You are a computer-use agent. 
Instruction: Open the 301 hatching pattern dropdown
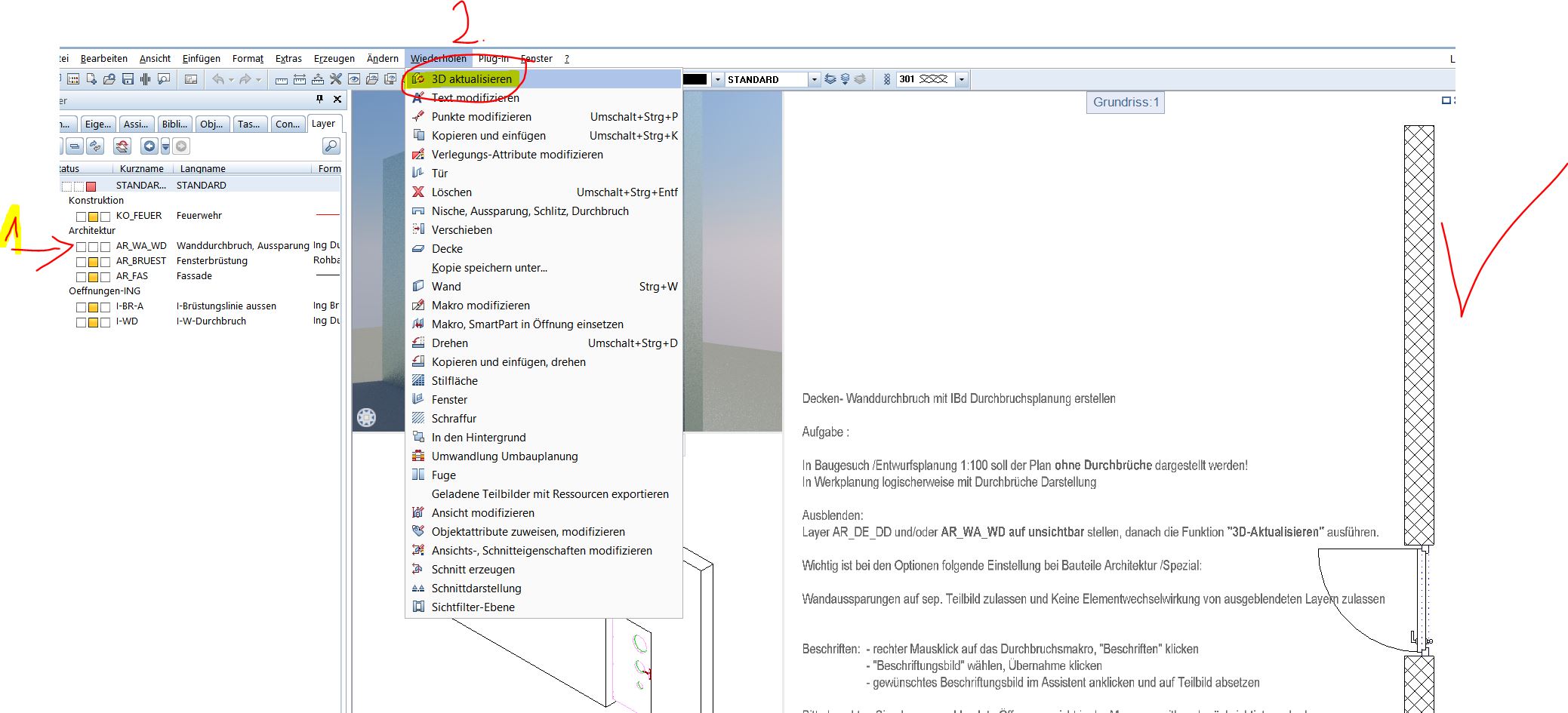(x=961, y=79)
